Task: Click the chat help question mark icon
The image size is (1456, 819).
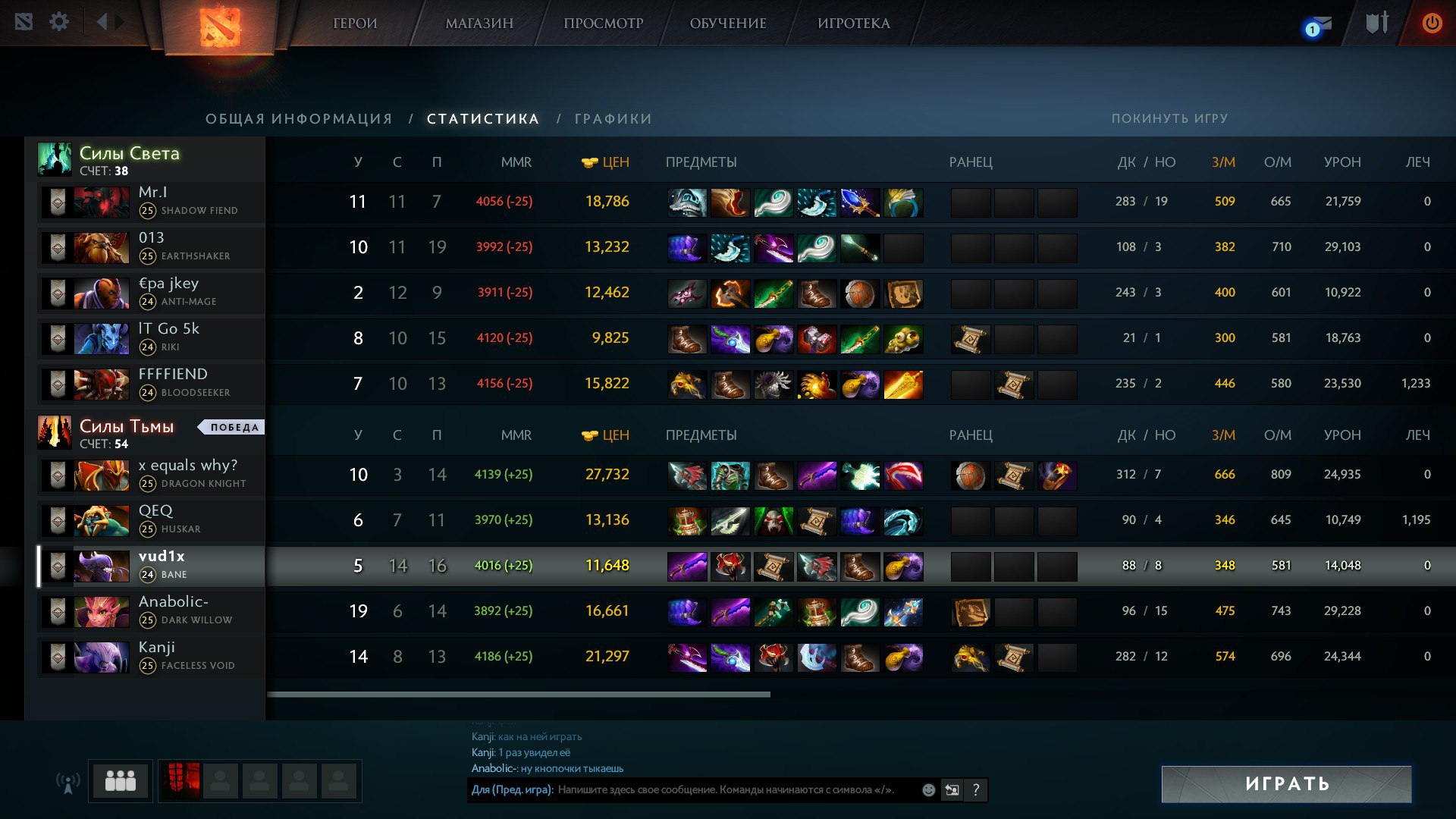Action: click(976, 790)
